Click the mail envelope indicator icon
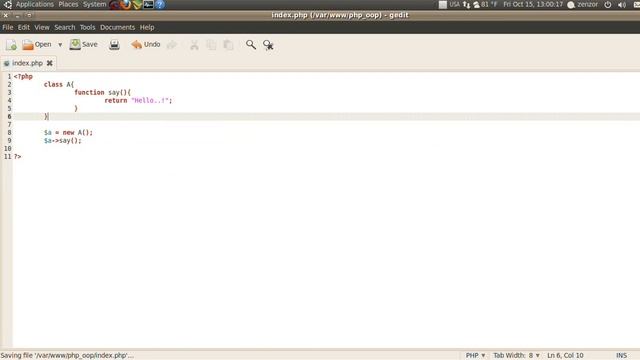This screenshot has width=640, height=360. pyautogui.click(x=636, y=4)
